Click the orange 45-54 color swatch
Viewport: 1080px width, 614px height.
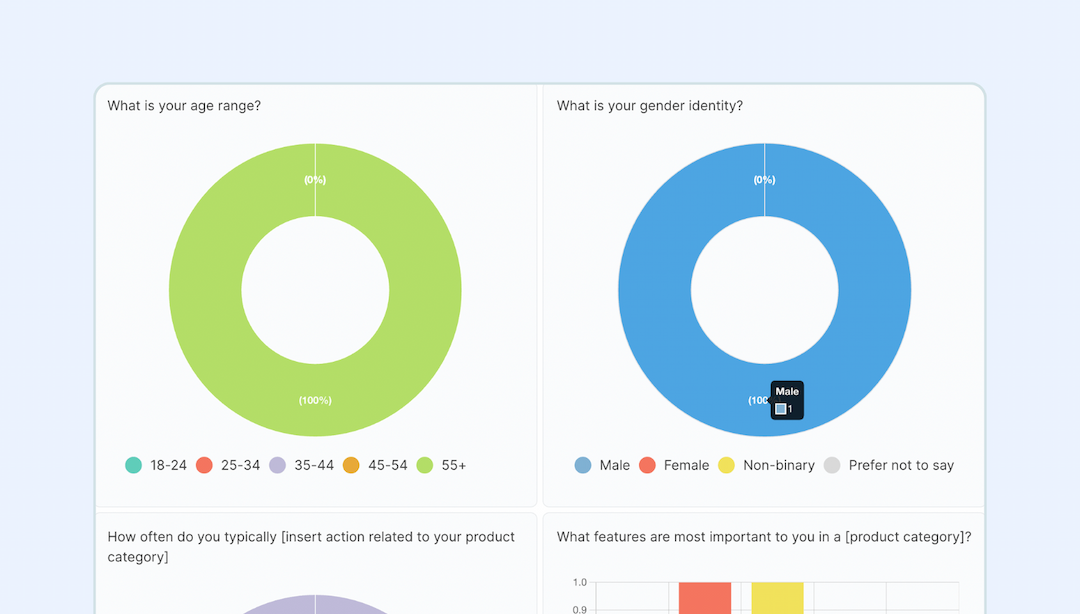(351, 465)
